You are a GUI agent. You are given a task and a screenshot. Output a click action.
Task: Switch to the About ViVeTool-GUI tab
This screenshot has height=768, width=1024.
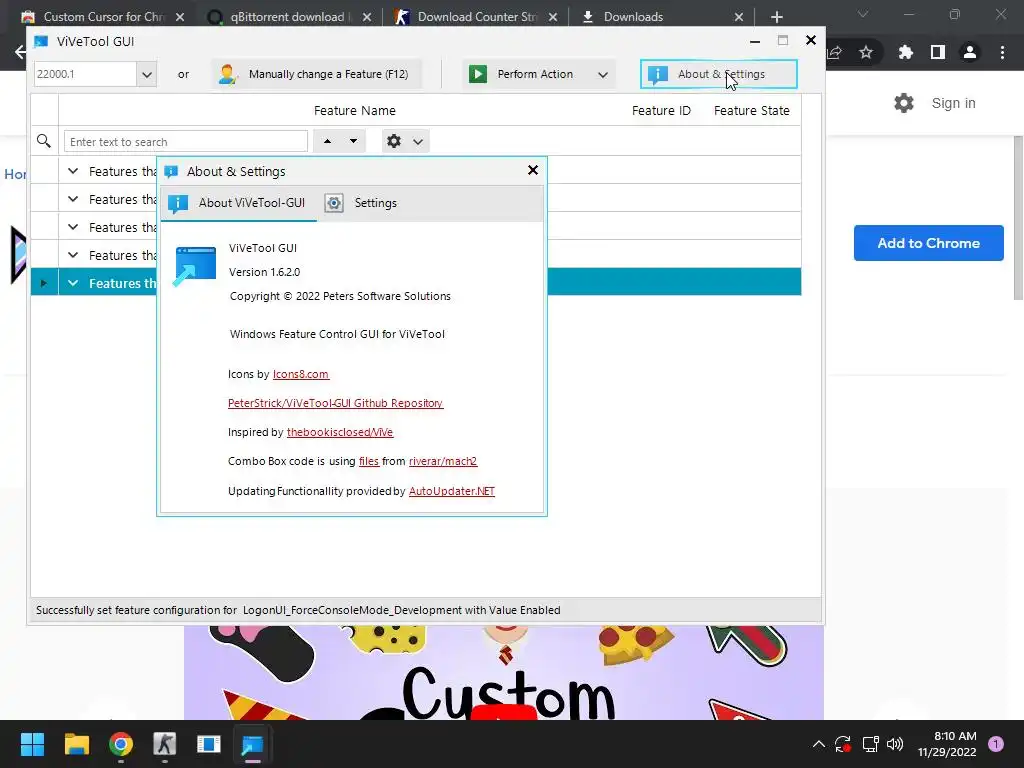pos(238,203)
